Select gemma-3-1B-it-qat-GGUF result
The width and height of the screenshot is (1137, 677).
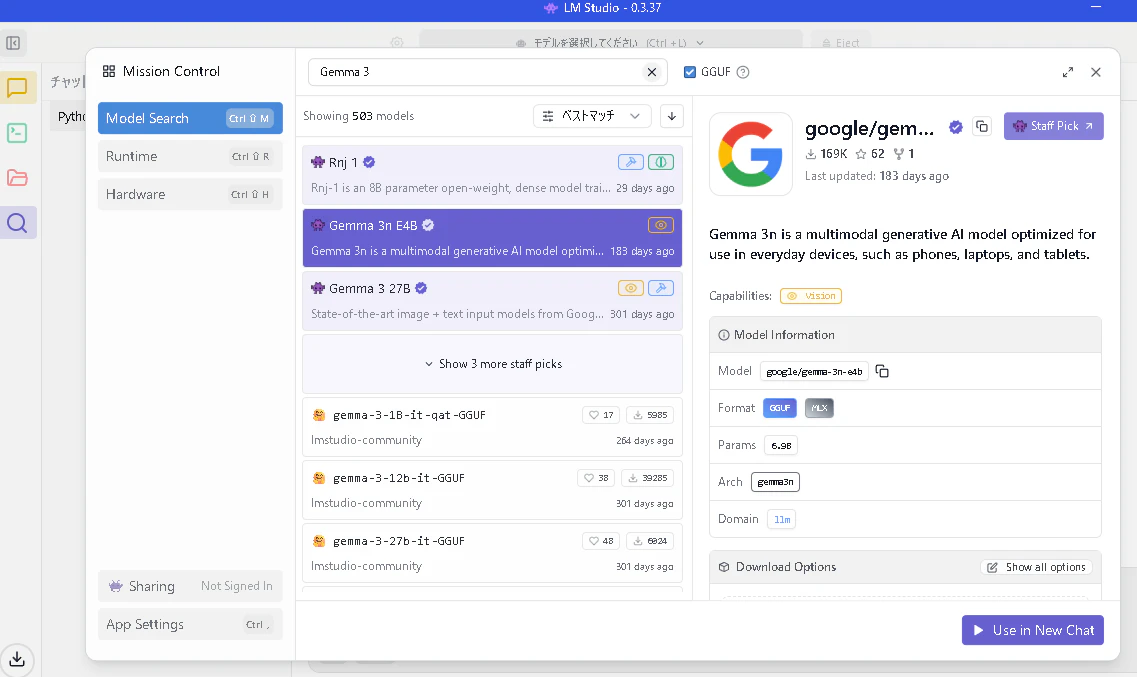pyautogui.click(x=492, y=427)
